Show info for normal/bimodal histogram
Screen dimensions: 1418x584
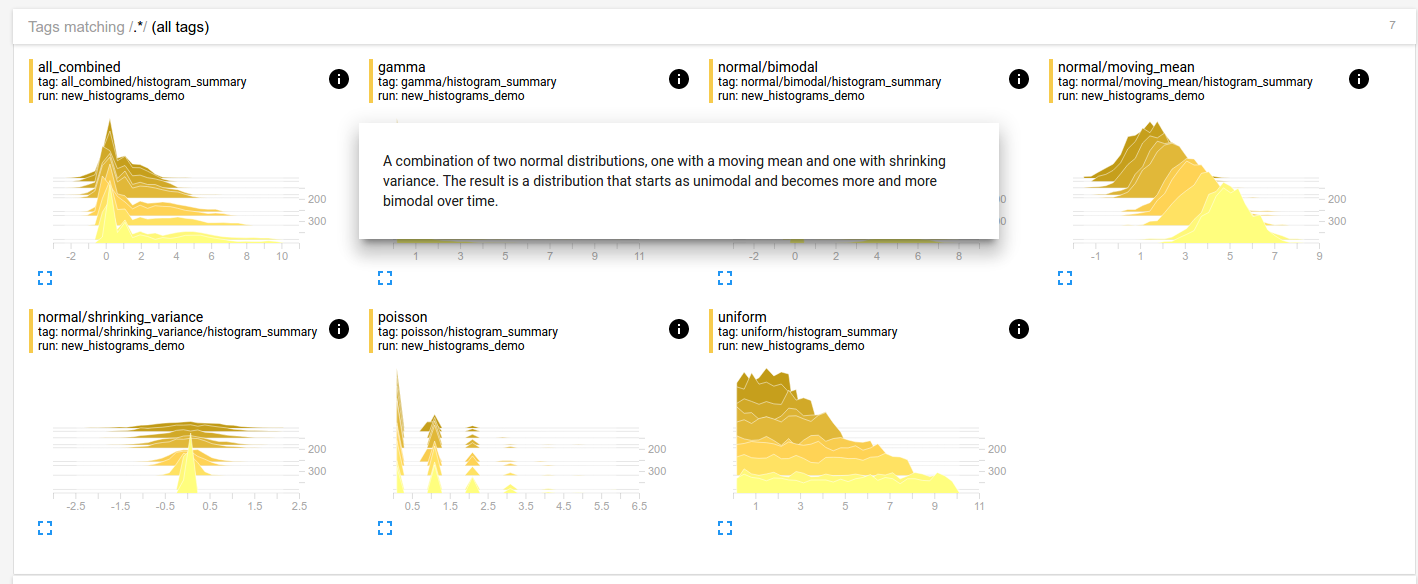pos(1019,78)
